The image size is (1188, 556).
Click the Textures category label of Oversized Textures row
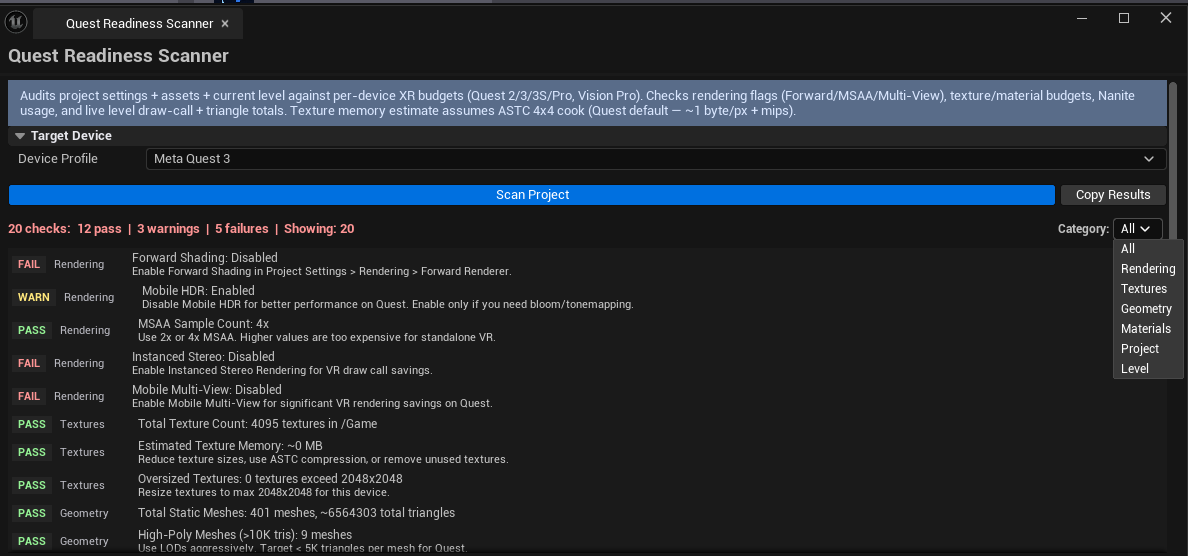(x=82, y=485)
